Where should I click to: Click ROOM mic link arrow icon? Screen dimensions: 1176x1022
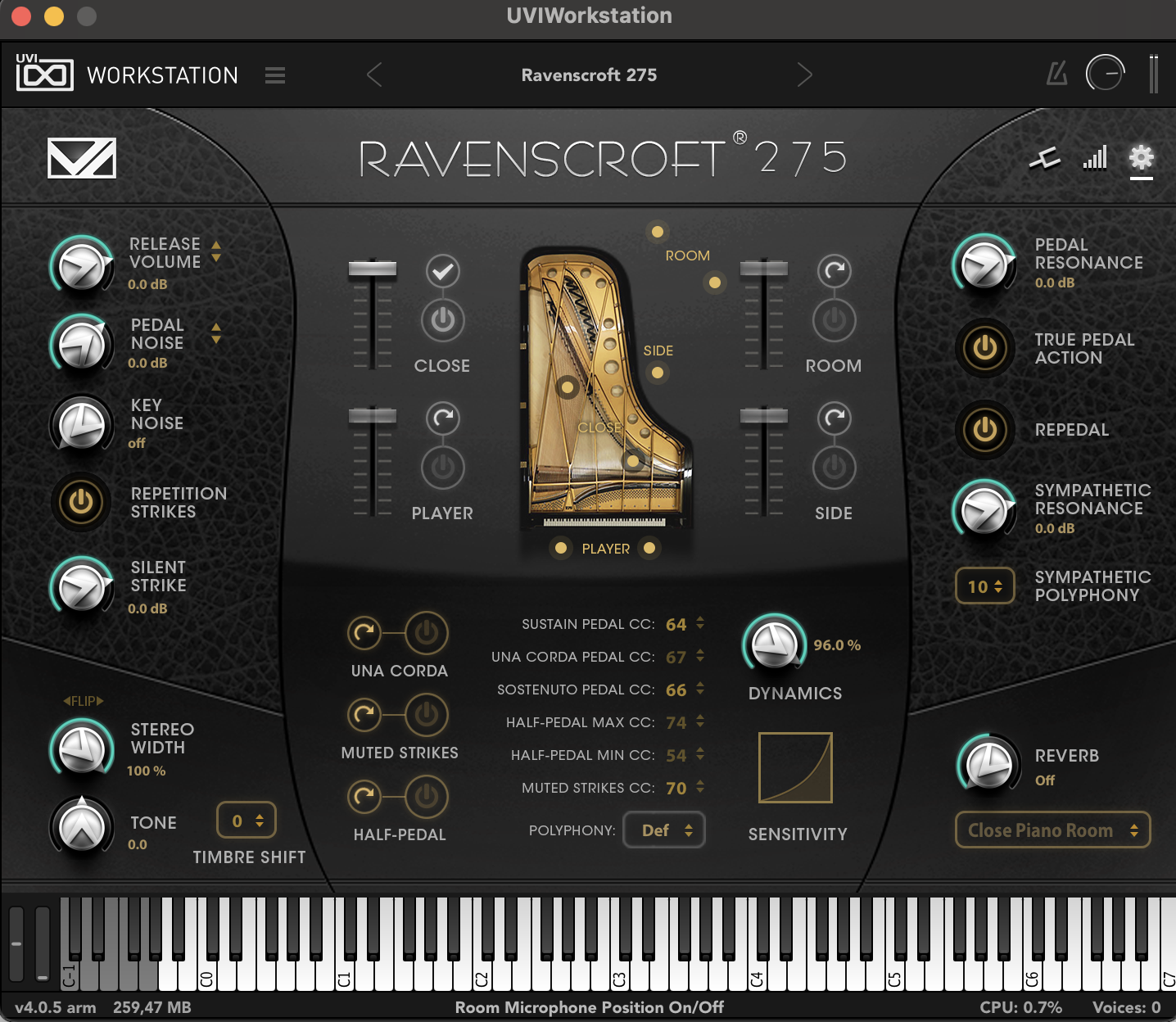tap(835, 271)
